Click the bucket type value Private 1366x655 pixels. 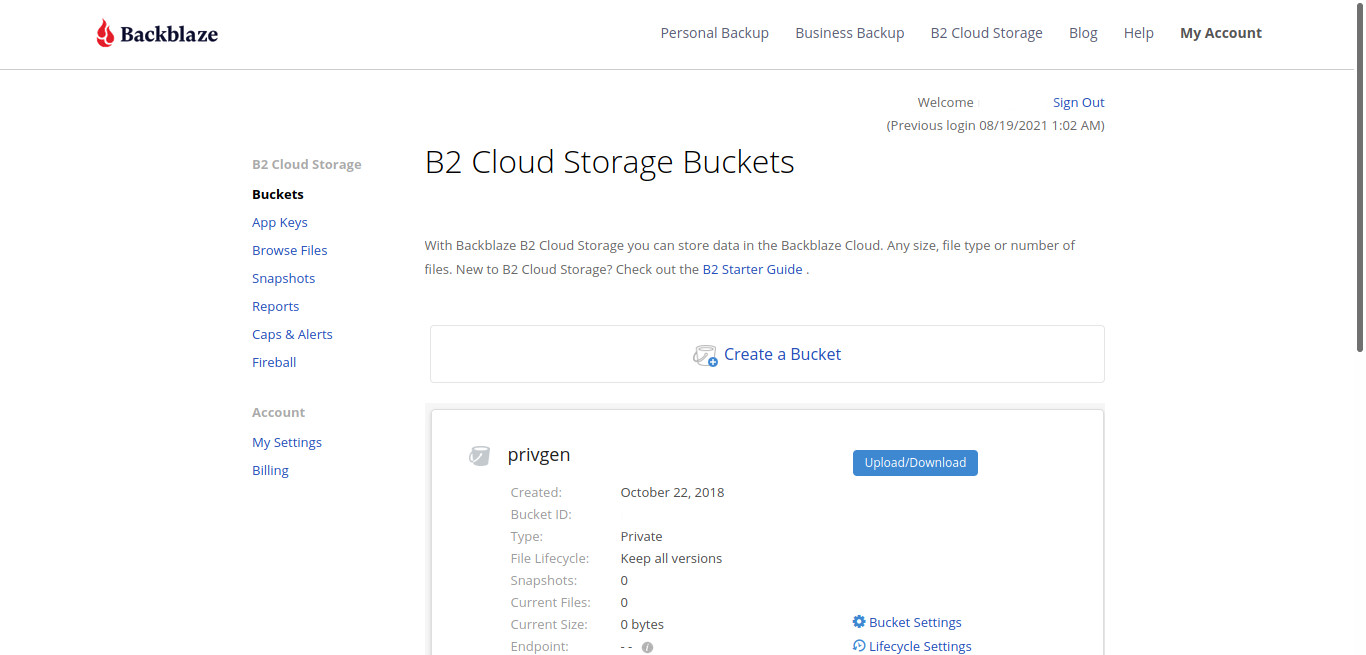click(641, 536)
